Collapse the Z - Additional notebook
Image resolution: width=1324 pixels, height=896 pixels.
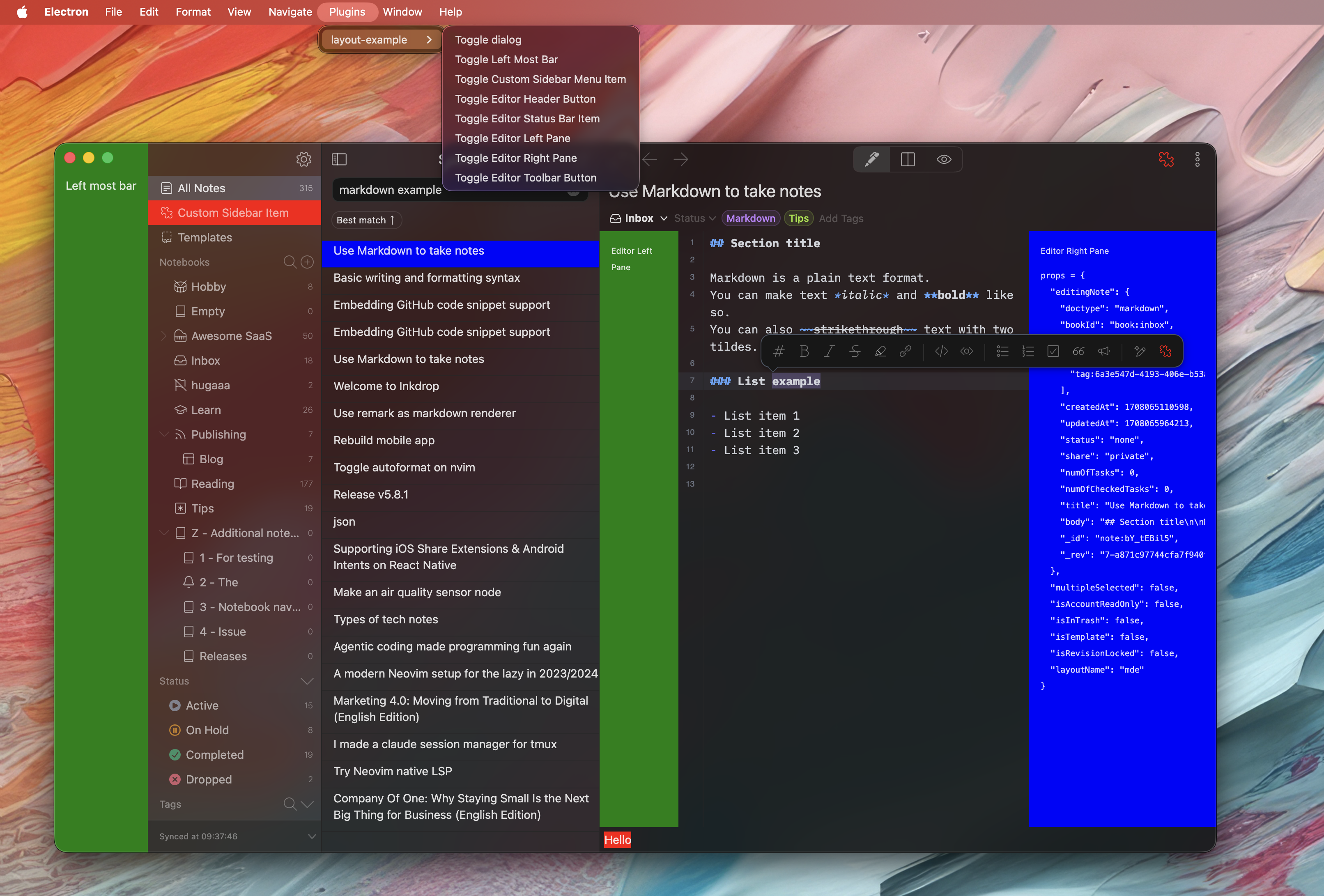[x=163, y=533]
